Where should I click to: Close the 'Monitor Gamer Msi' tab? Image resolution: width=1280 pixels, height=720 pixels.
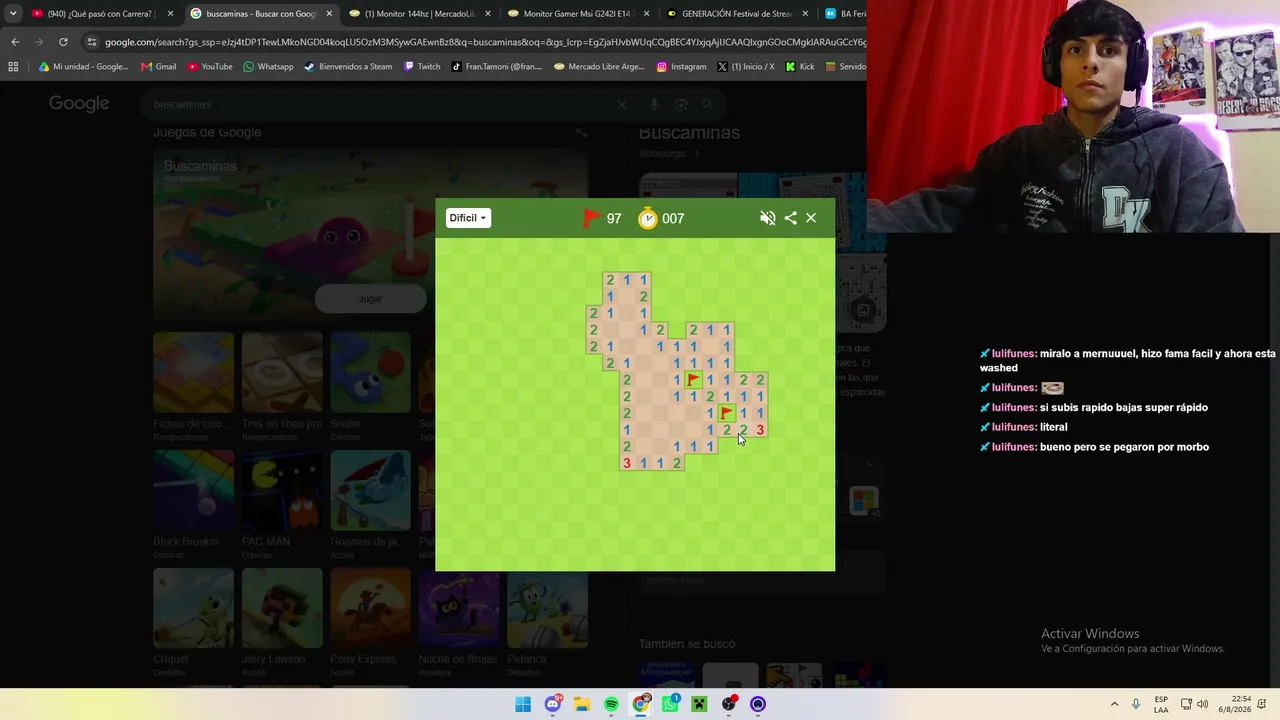[647, 14]
